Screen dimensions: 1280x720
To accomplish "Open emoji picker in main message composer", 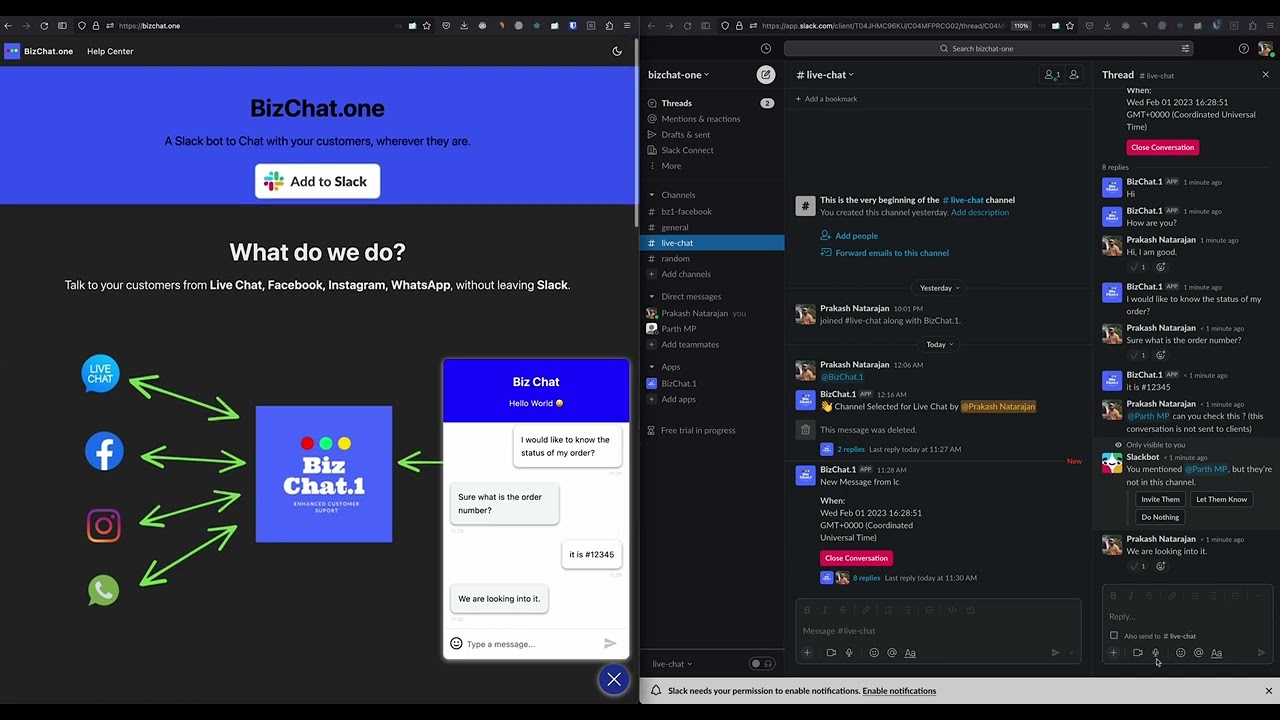I will 874,653.
